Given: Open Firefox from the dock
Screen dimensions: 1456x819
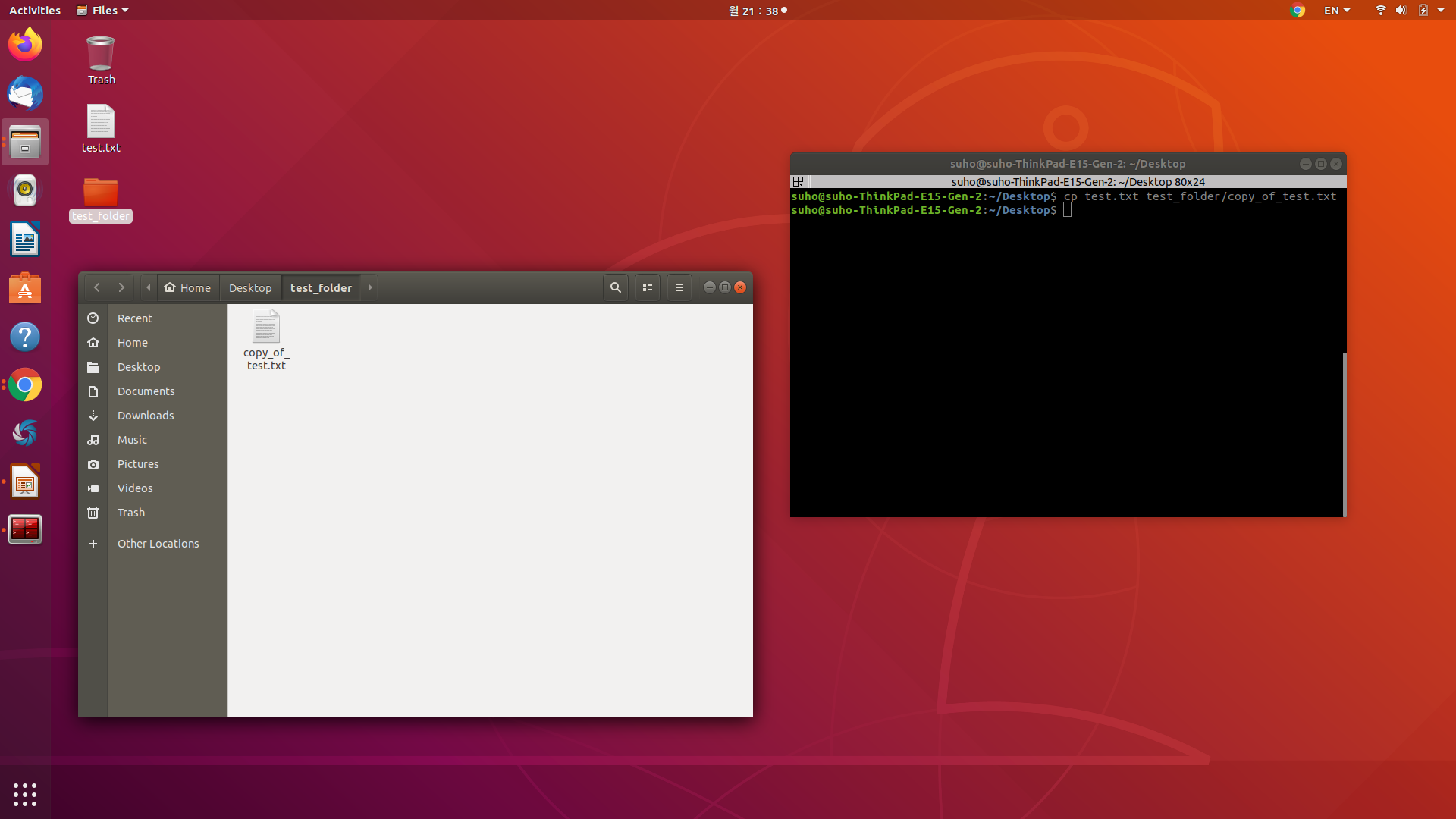Looking at the screenshot, I should (x=25, y=45).
